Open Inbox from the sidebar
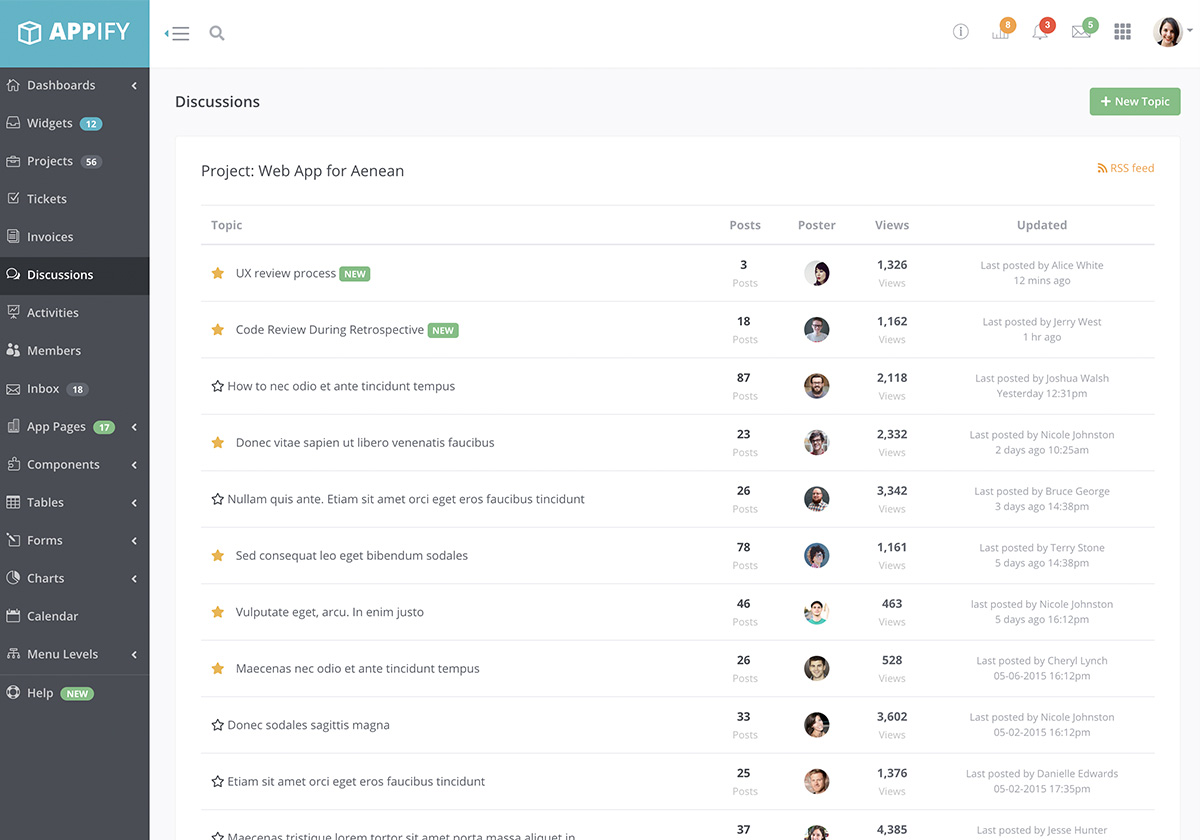This screenshot has height=840, width=1200. 43,389
